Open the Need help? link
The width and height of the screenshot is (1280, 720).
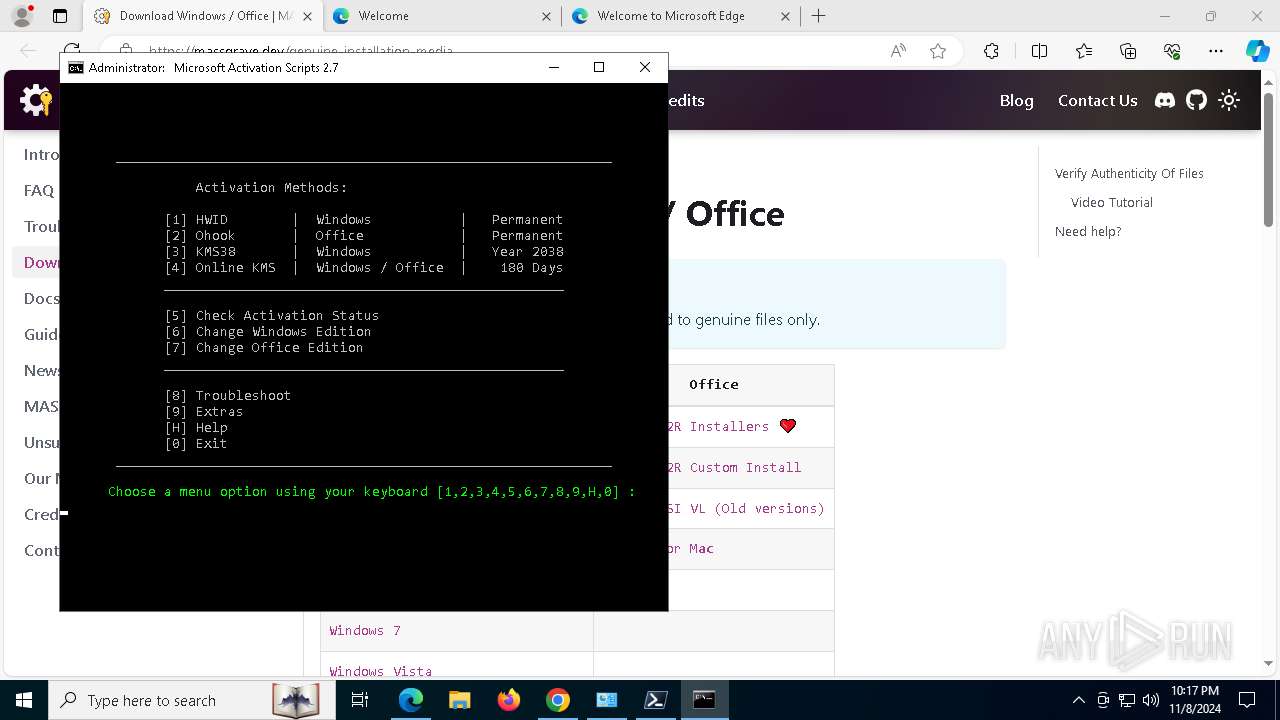tap(1088, 231)
